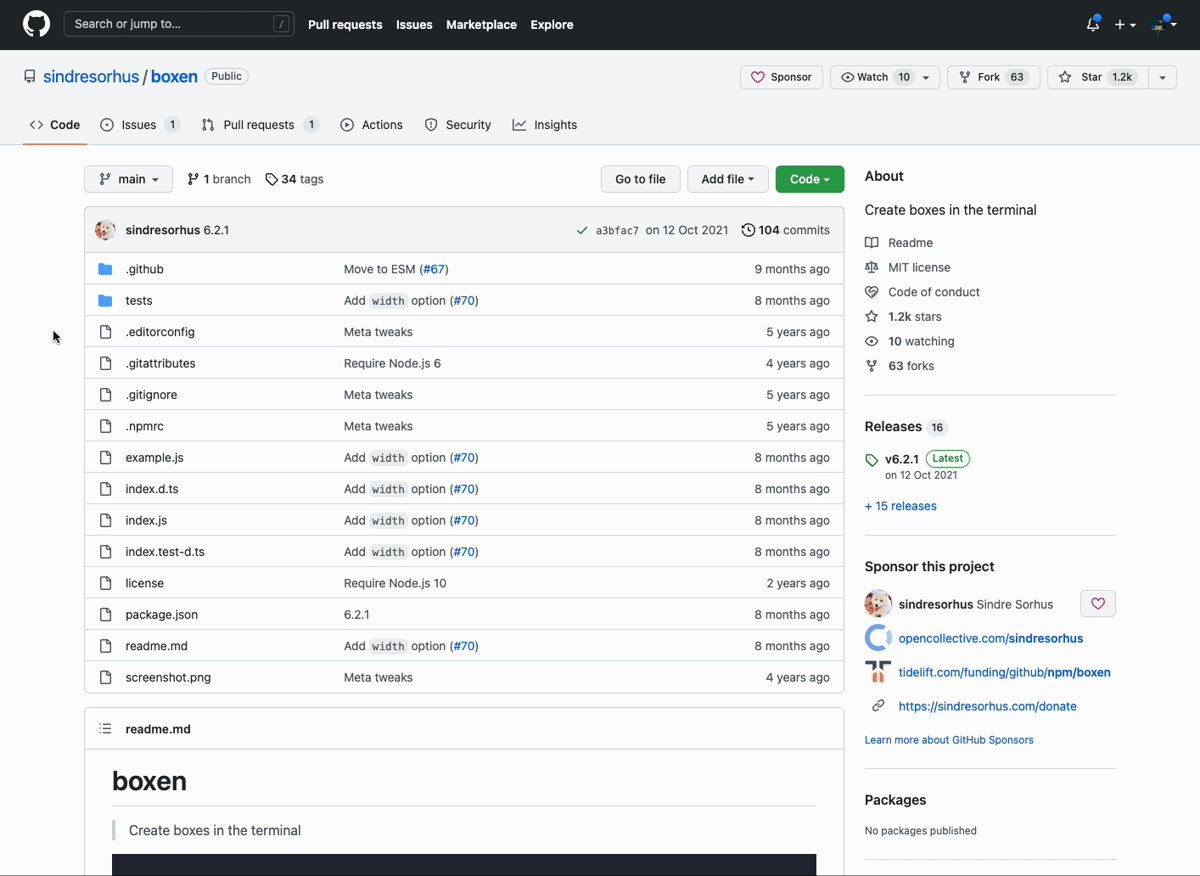Star the repository

click(1097, 77)
